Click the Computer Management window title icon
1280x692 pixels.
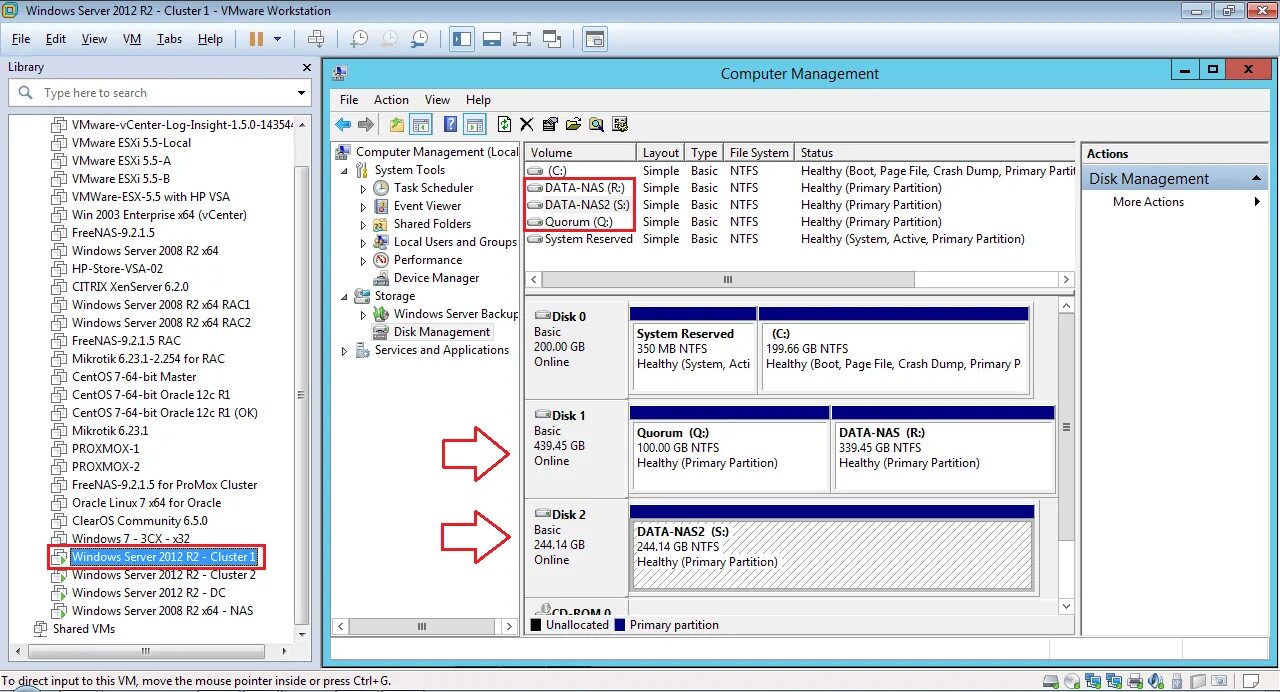339,73
